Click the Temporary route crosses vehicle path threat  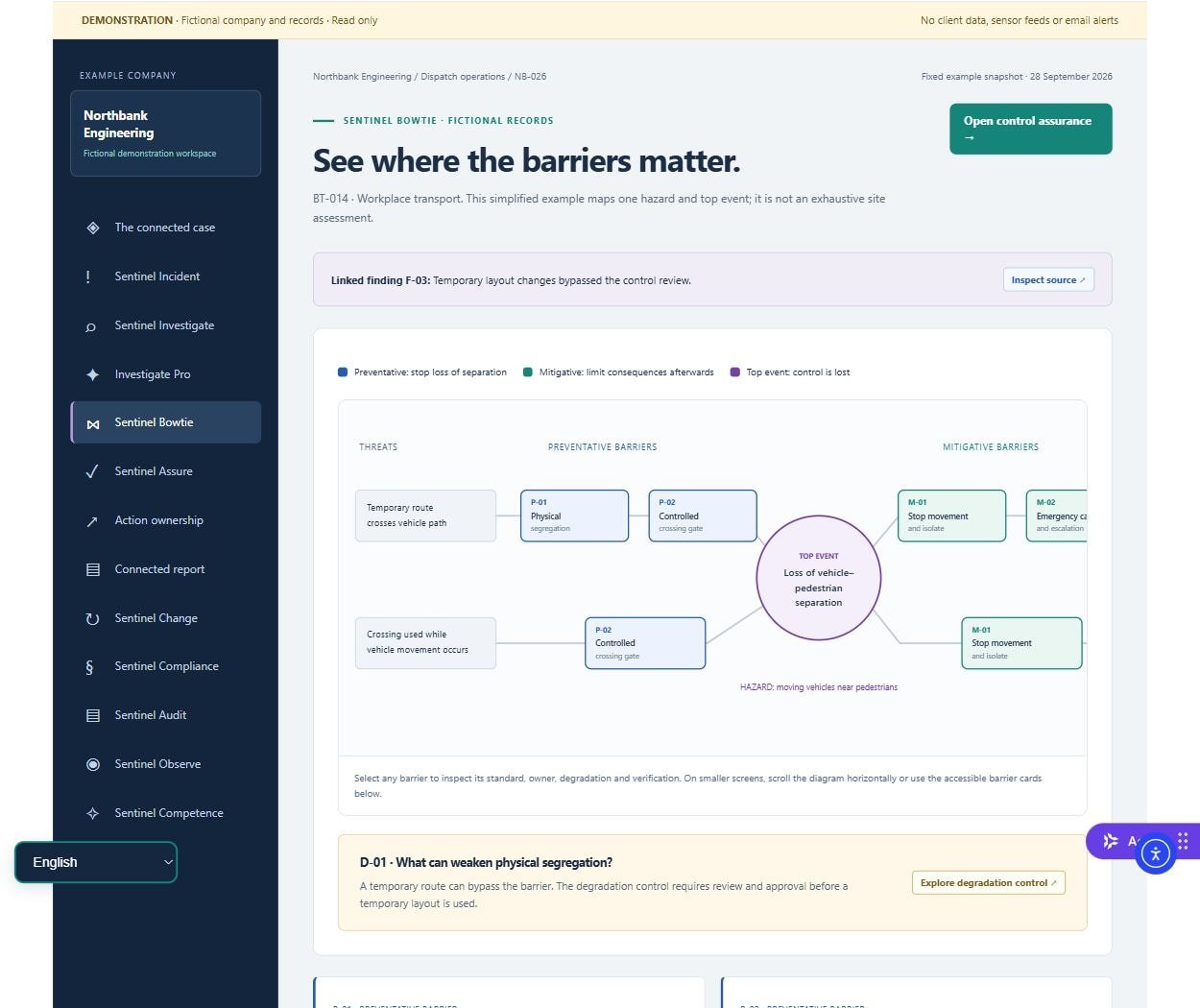(425, 516)
